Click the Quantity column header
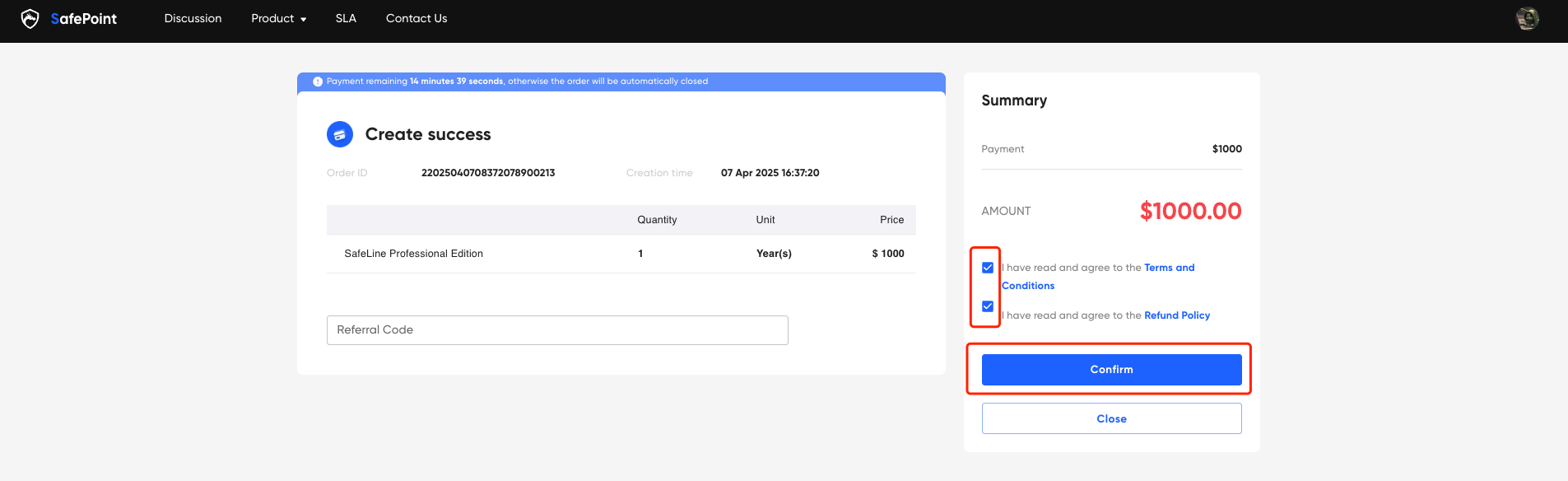This screenshot has width=1568, height=481. pos(657,220)
